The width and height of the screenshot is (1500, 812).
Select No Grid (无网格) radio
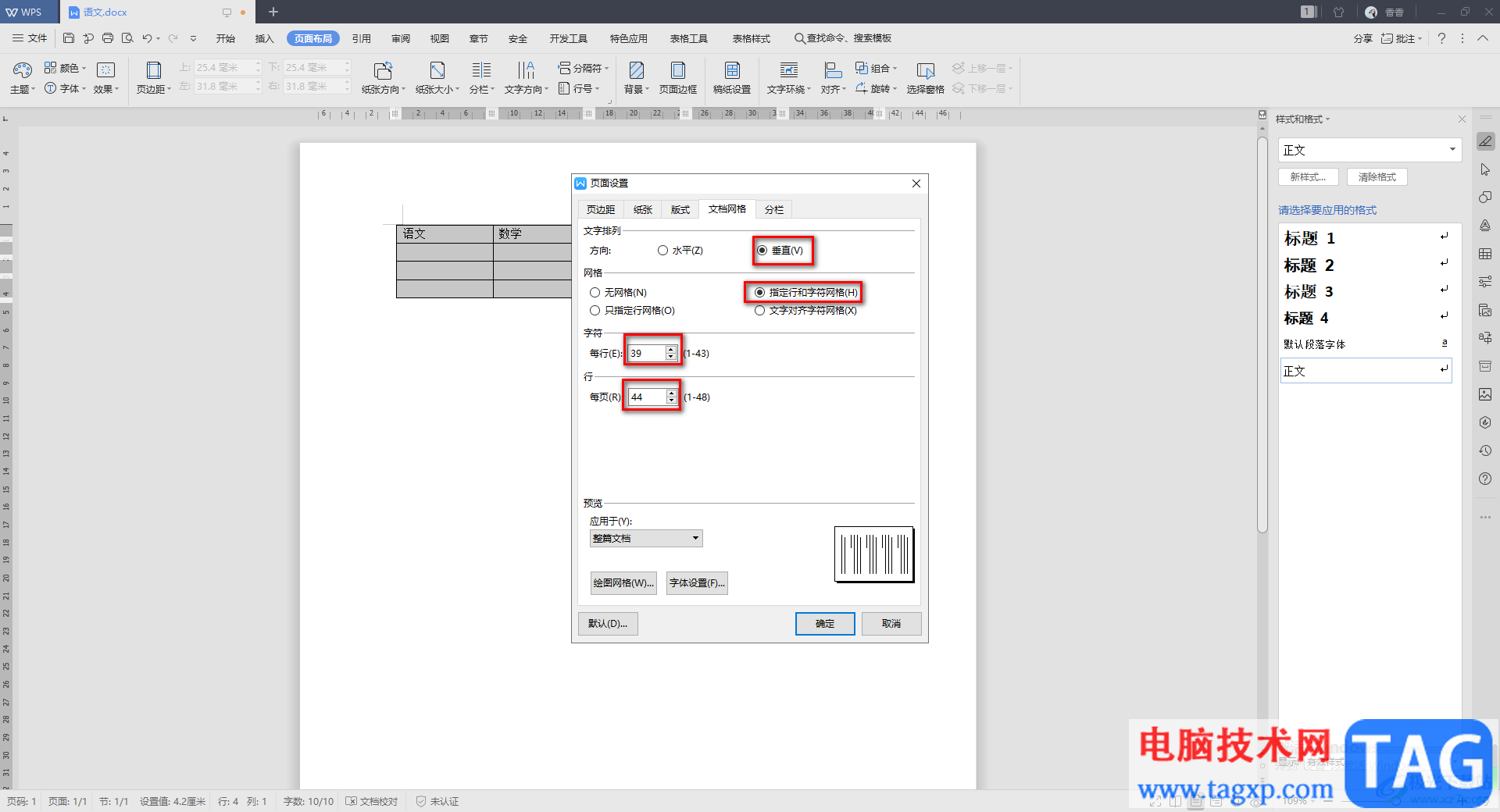[595, 293]
